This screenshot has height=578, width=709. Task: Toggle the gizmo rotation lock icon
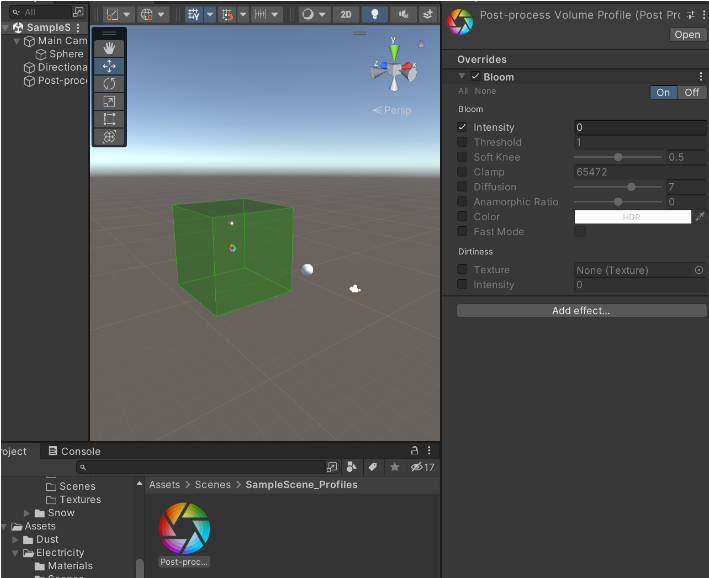pyautogui.click(x=421, y=44)
